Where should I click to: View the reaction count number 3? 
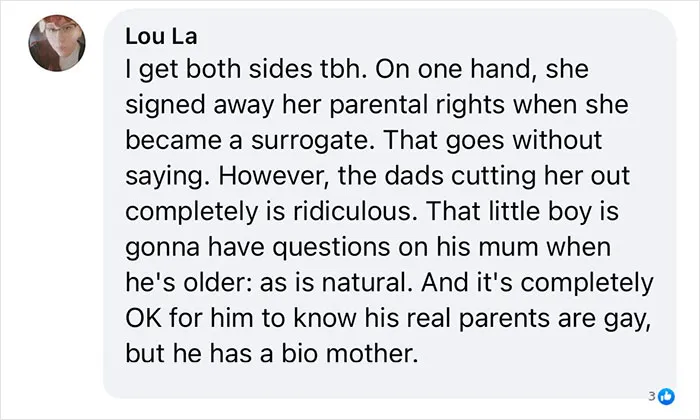pyautogui.click(x=652, y=396)
